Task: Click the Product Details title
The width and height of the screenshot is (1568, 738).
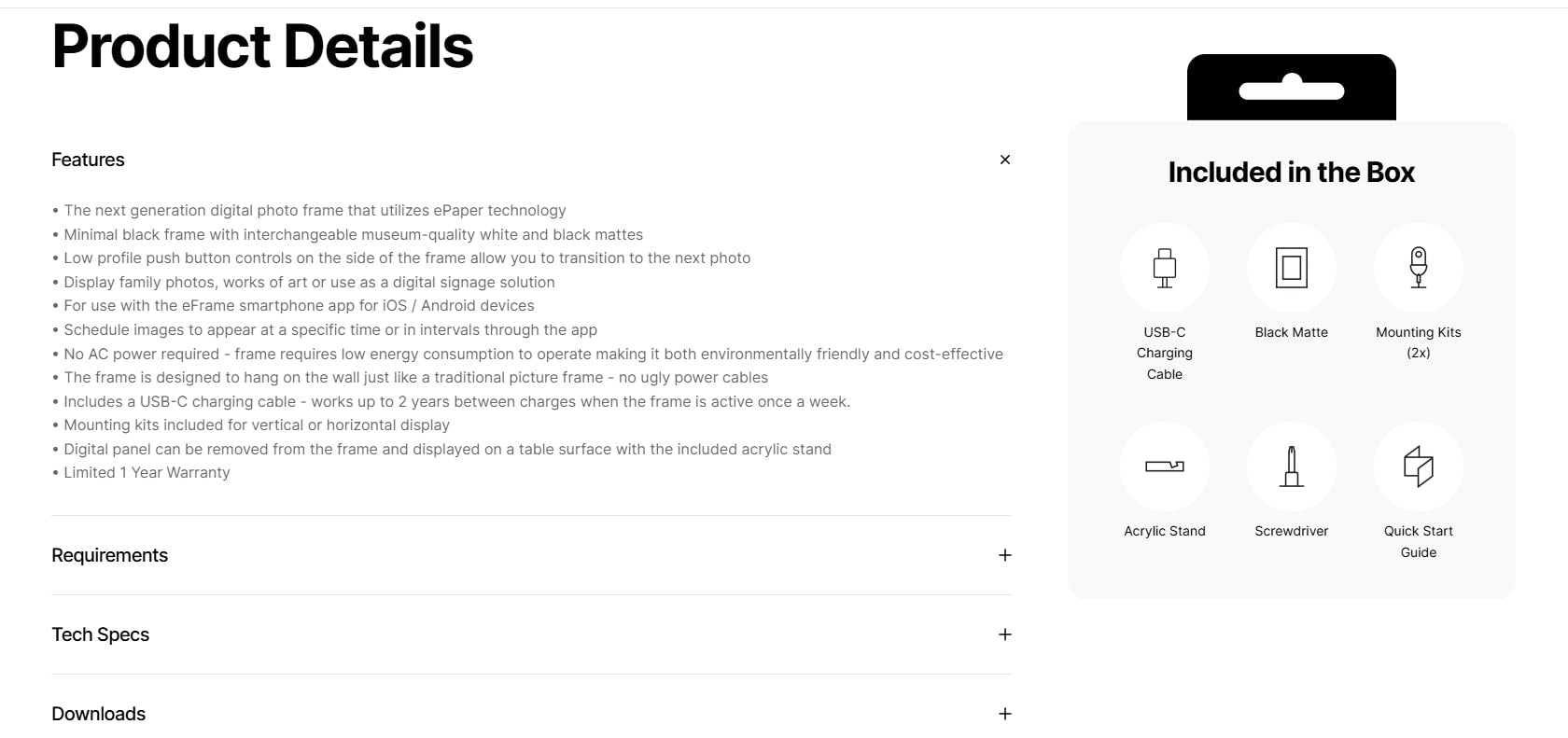Action: click(x=262, y=47)
